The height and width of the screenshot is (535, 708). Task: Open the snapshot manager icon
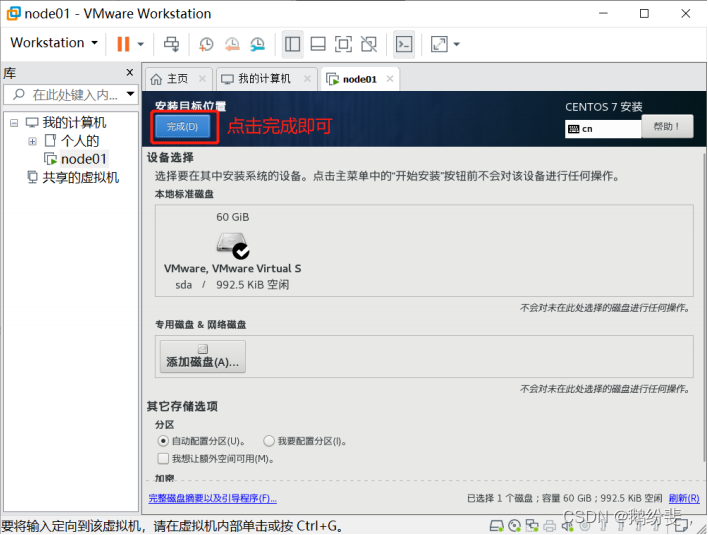click(257, 44)
